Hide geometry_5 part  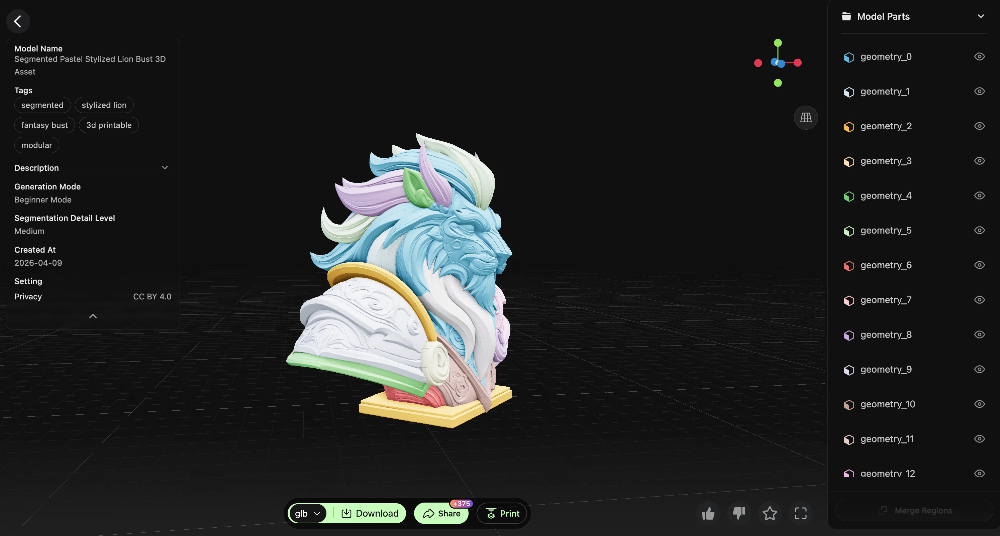pyautogui.click(x=980, y=230)
